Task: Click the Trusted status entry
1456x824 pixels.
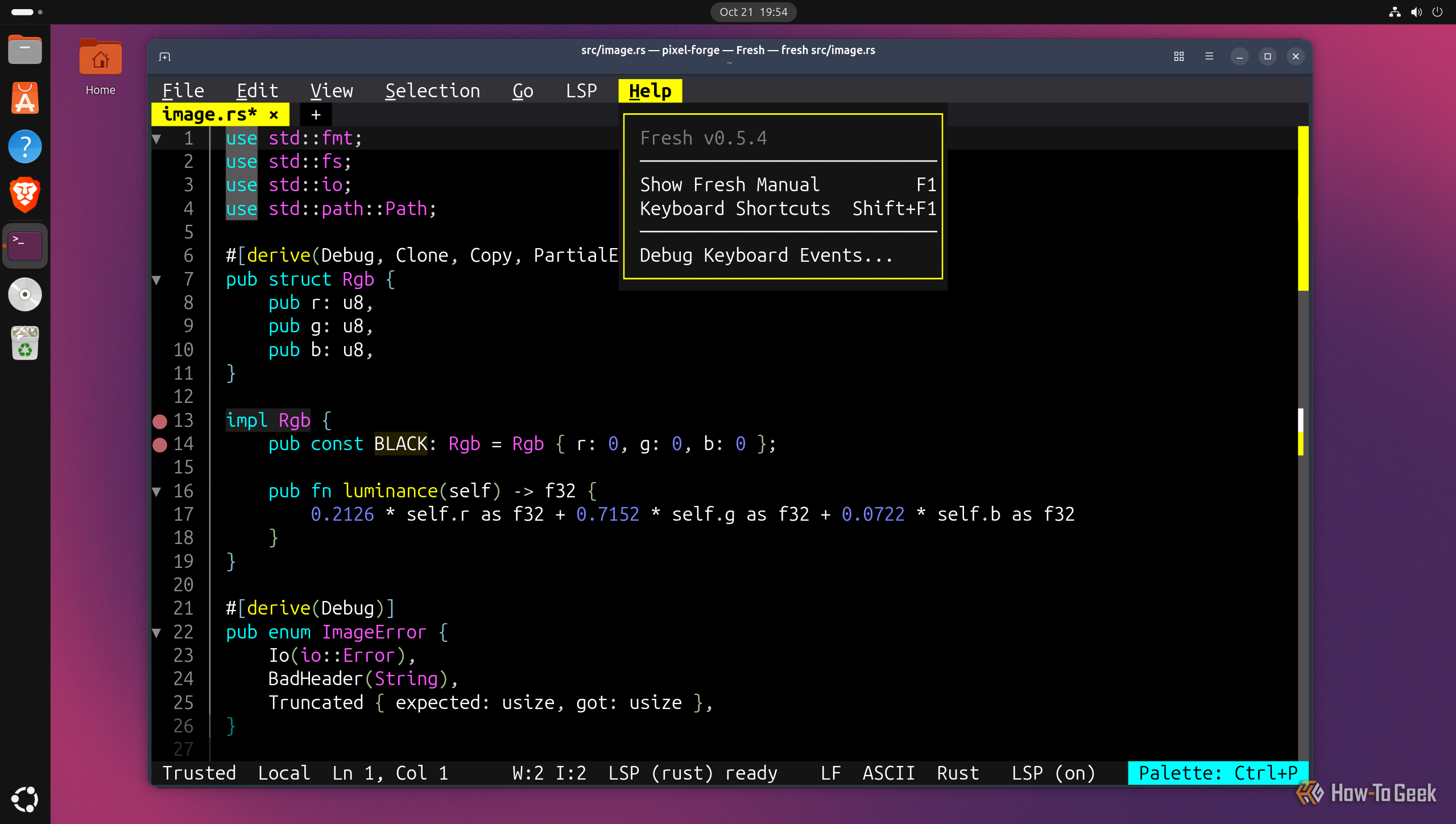Action: click(199, 773)
